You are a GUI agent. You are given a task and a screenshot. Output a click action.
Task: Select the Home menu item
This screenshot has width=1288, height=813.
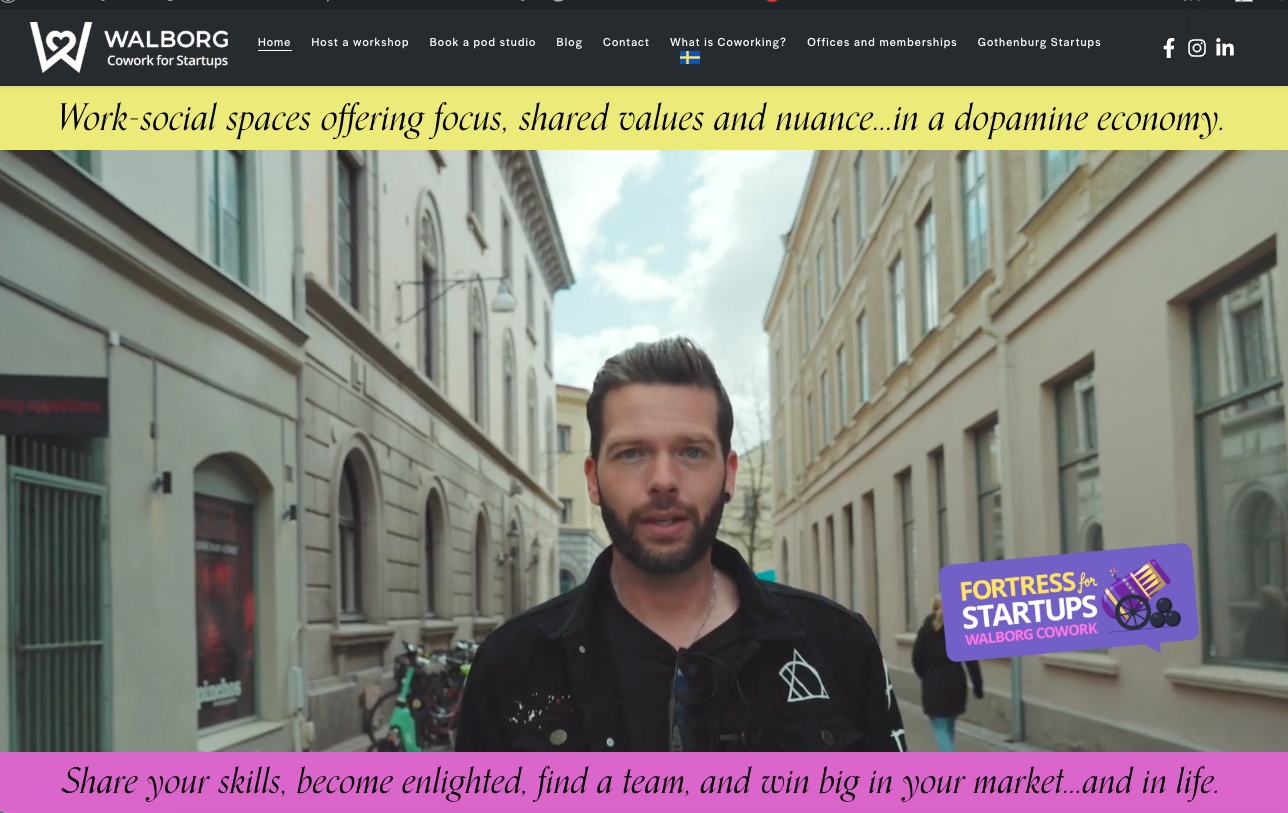coord(274,42)
